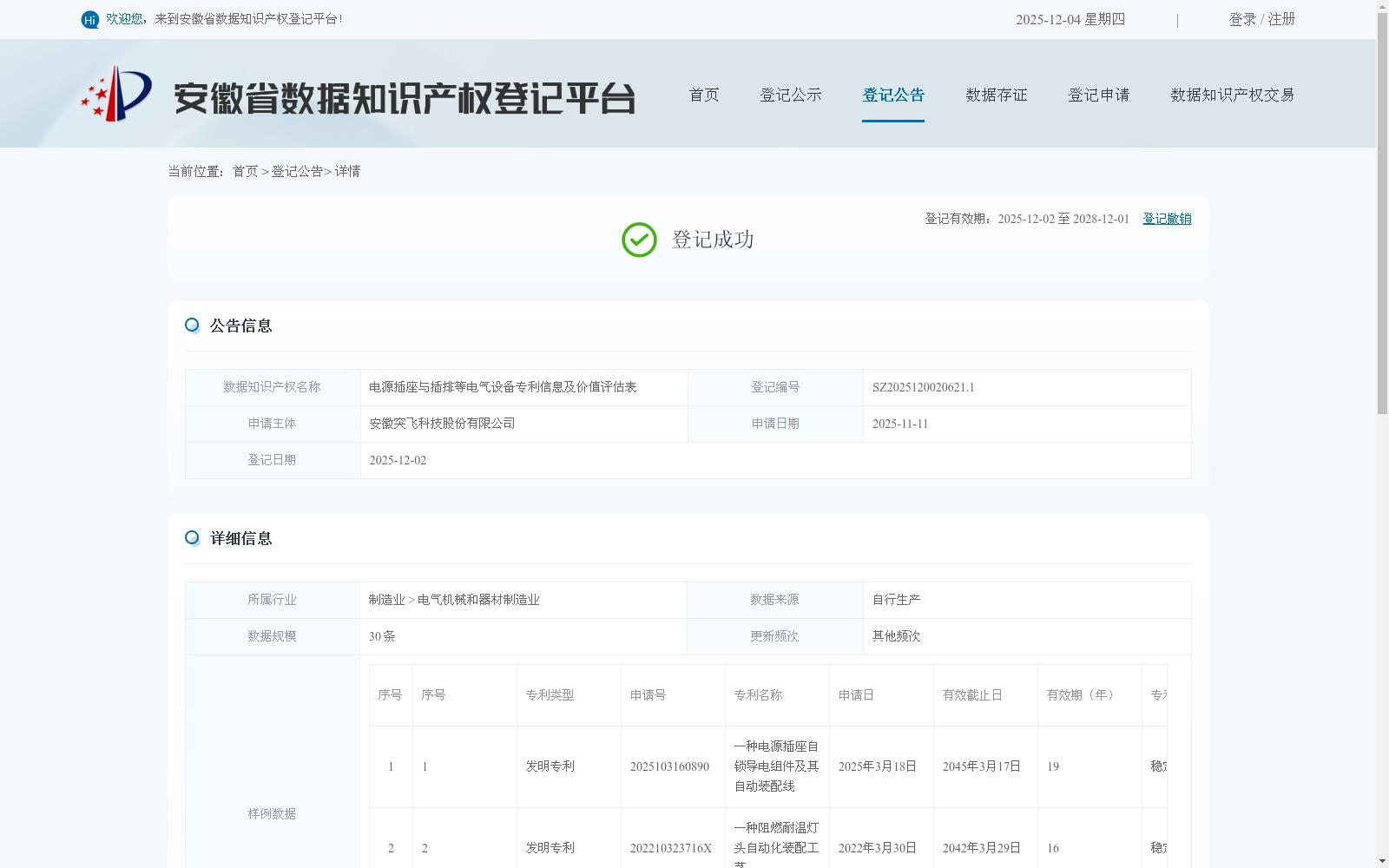This screenshot has height=868, width=1389.
Task: Click the 专利类型 column header
Action: coord(550,695)
